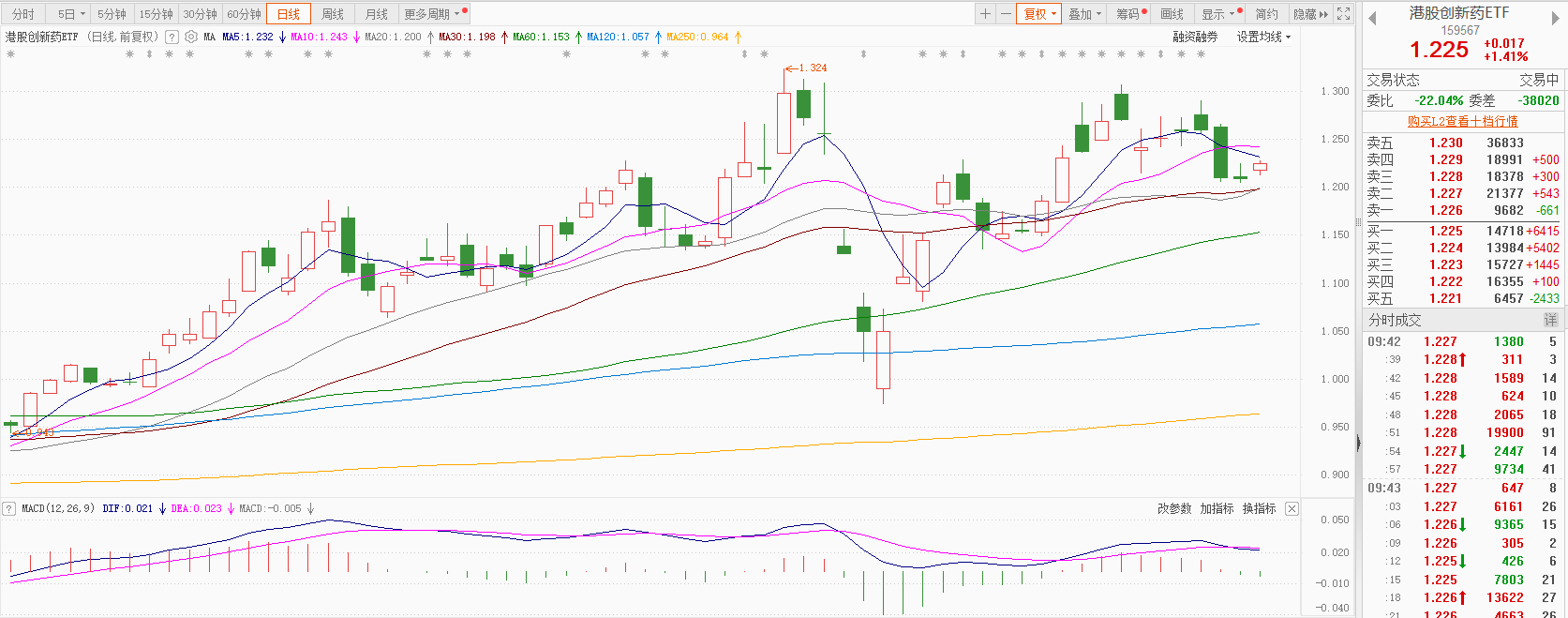Open 详 details in 分时成交
The image size is (1568, 618).
coord(1550,320)
